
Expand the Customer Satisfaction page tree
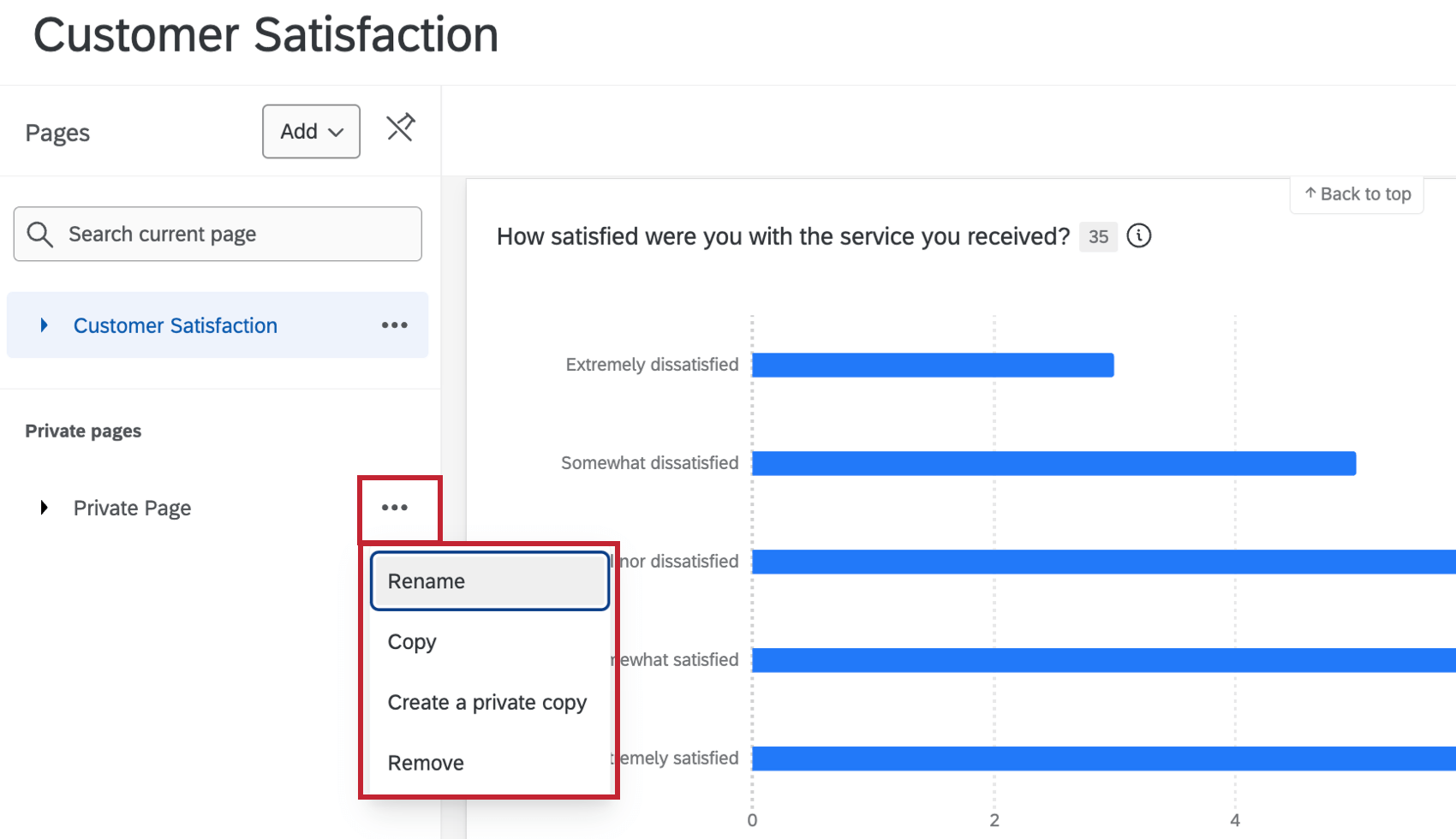pos(45,325)
